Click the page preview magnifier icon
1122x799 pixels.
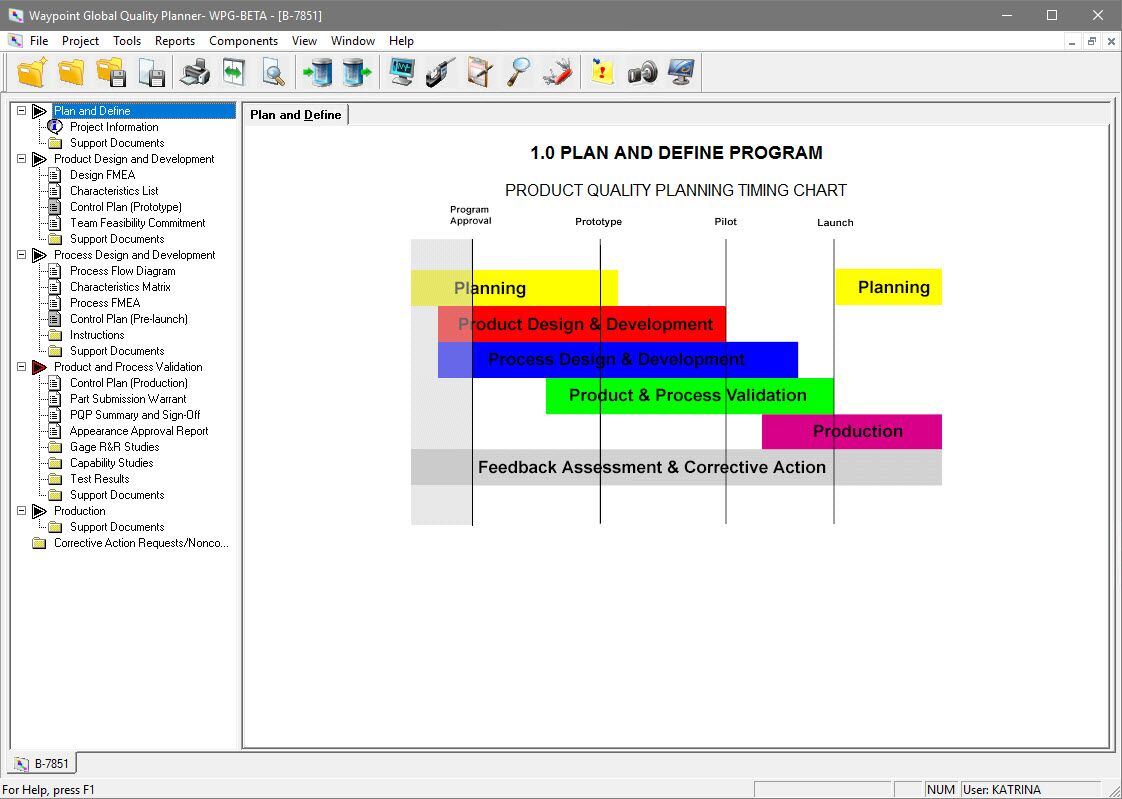pyautogui.click(x=273, y=72)
